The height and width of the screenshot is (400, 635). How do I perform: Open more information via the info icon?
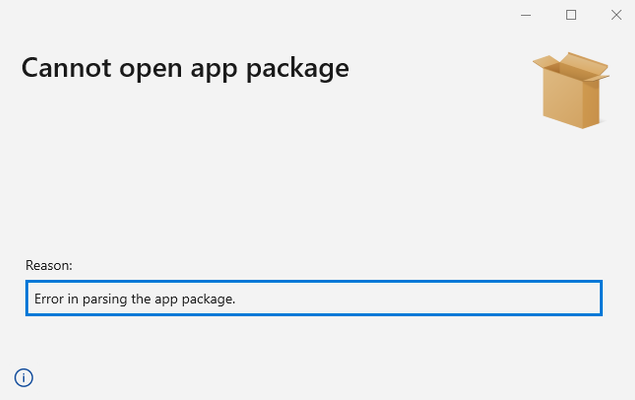(23, 378)
